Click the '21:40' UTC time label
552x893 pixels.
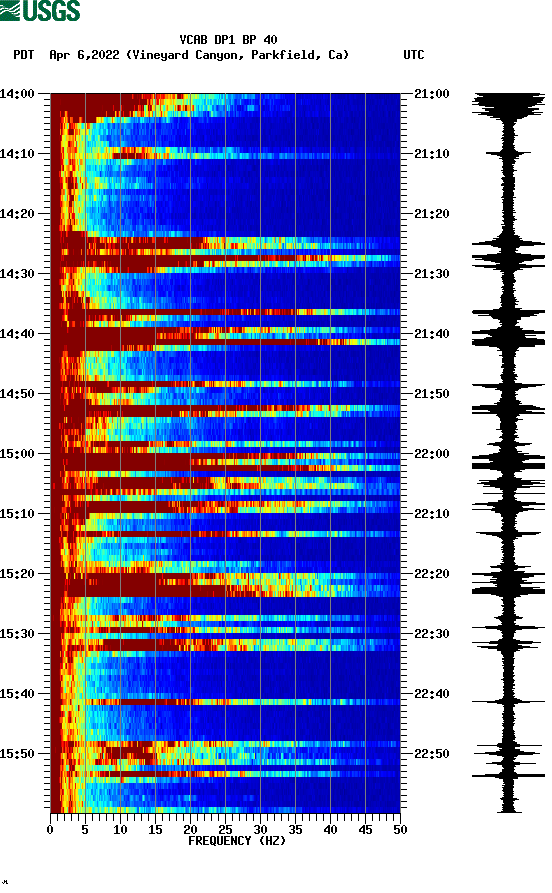[x=432, y=334]
